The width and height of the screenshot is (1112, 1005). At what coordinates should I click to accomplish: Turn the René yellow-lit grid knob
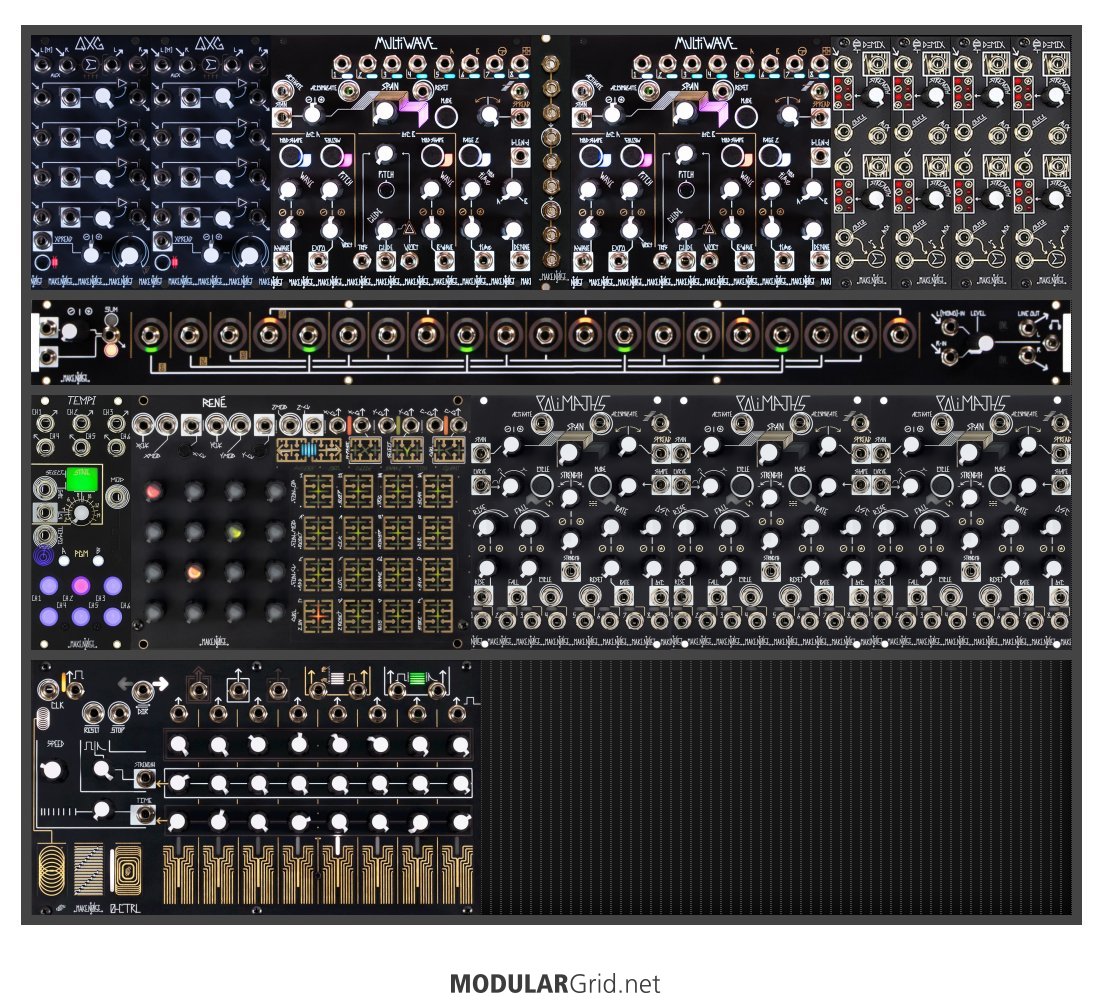coord(234,532)
